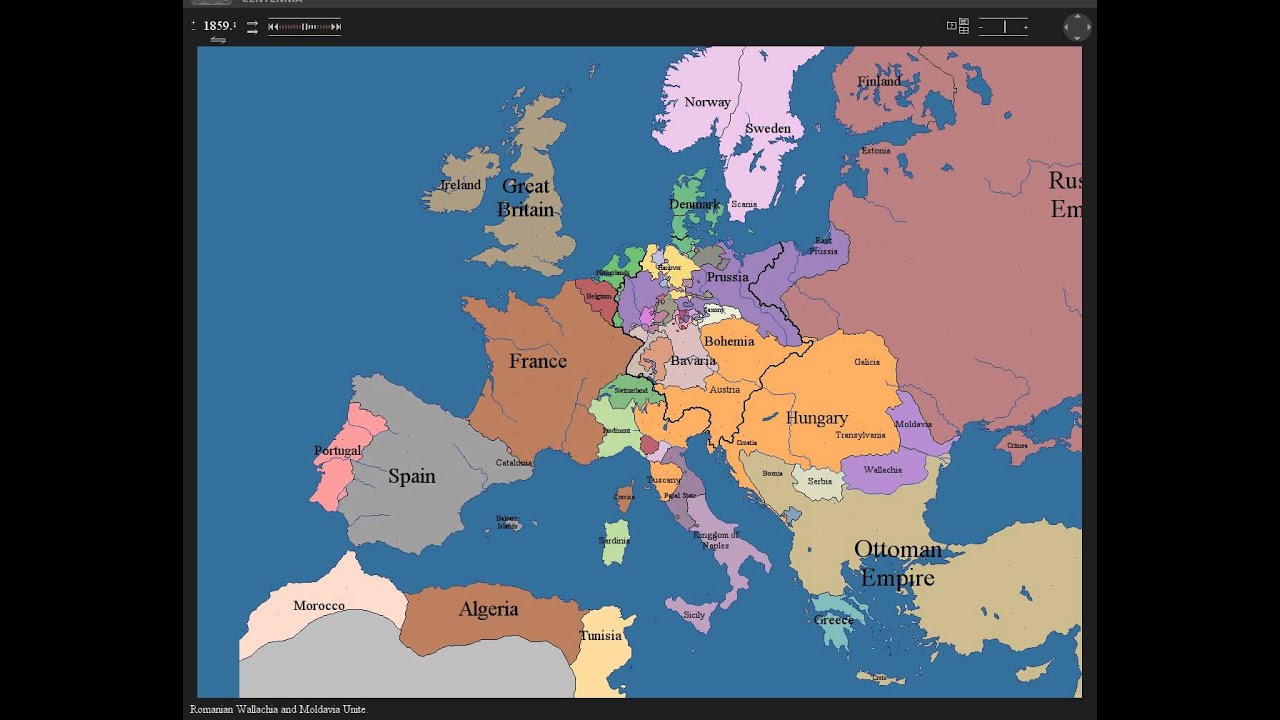Click the Tunisia label
Screen dimensions: 1280x720
[601, 636]
